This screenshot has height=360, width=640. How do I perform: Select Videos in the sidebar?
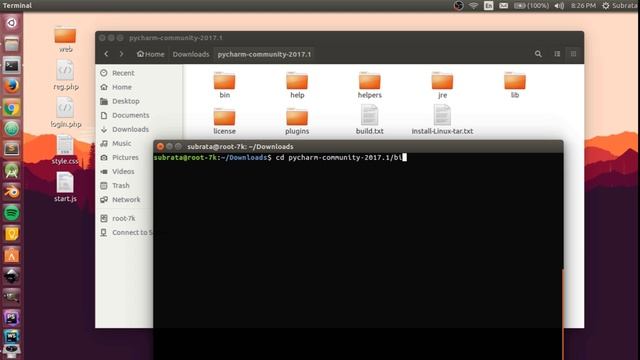[x=124, y=171]
